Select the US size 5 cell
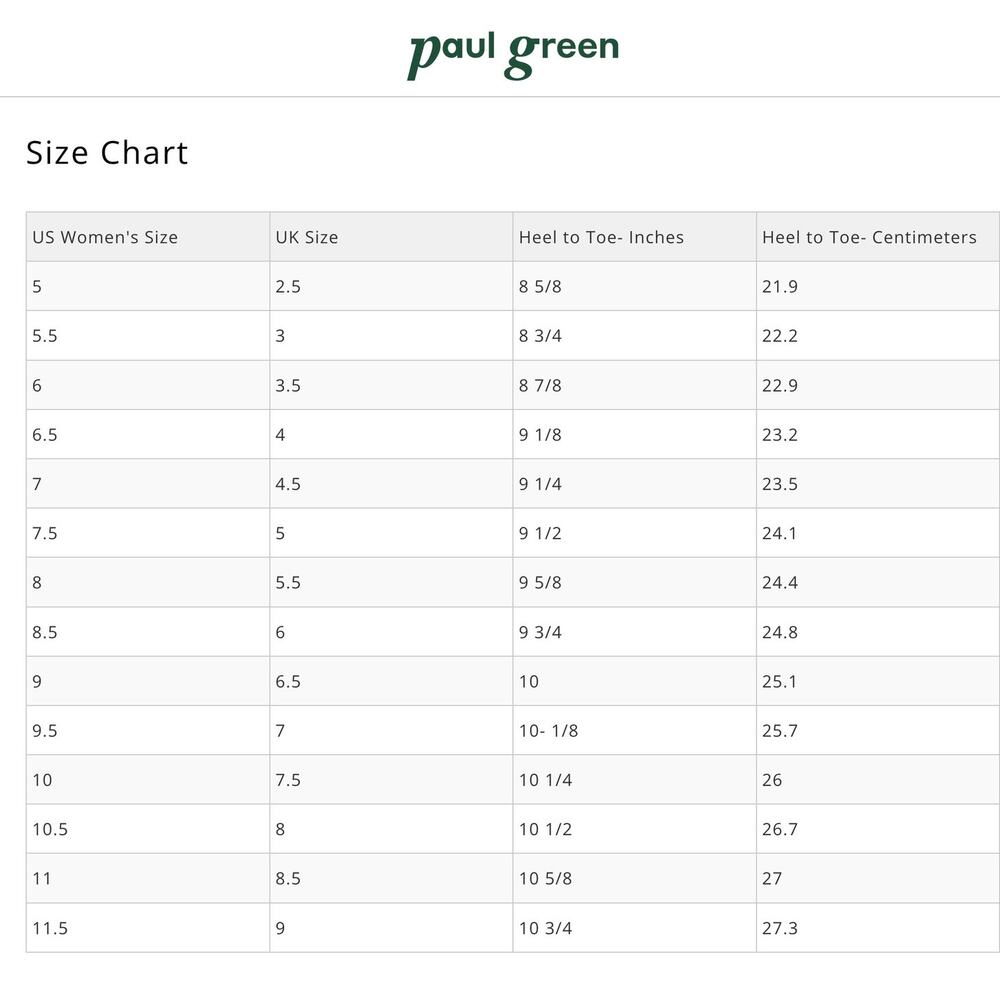Image resolution: width=1000 pixels, height=1000 pixels. 148,286
